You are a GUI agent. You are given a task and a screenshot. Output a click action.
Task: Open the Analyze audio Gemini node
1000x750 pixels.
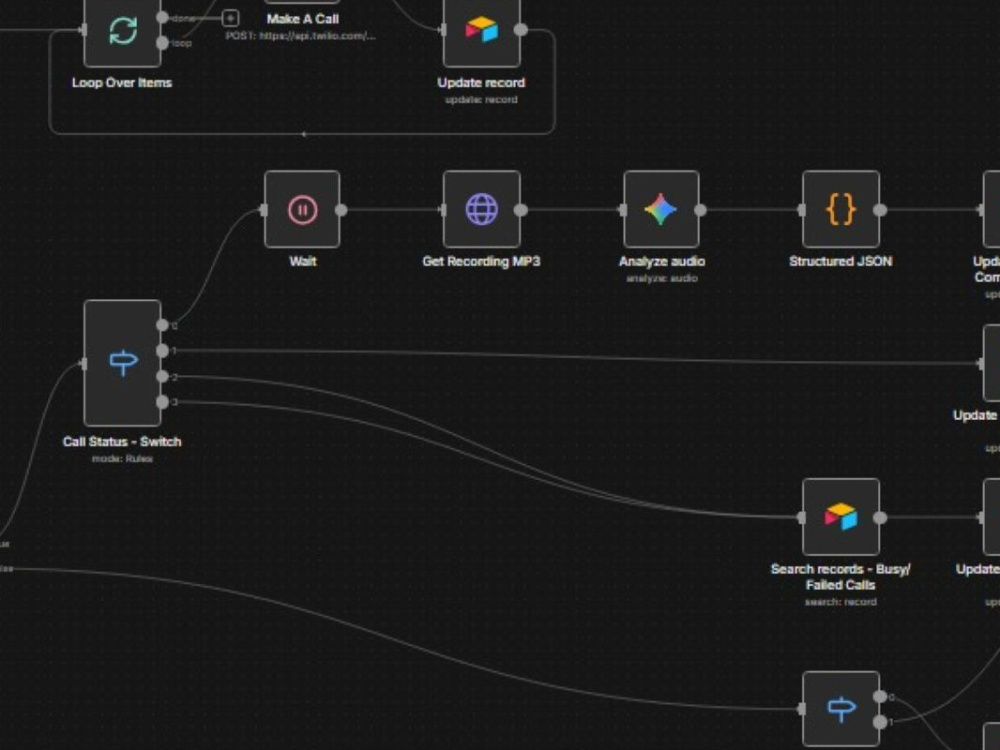[661, 209]
